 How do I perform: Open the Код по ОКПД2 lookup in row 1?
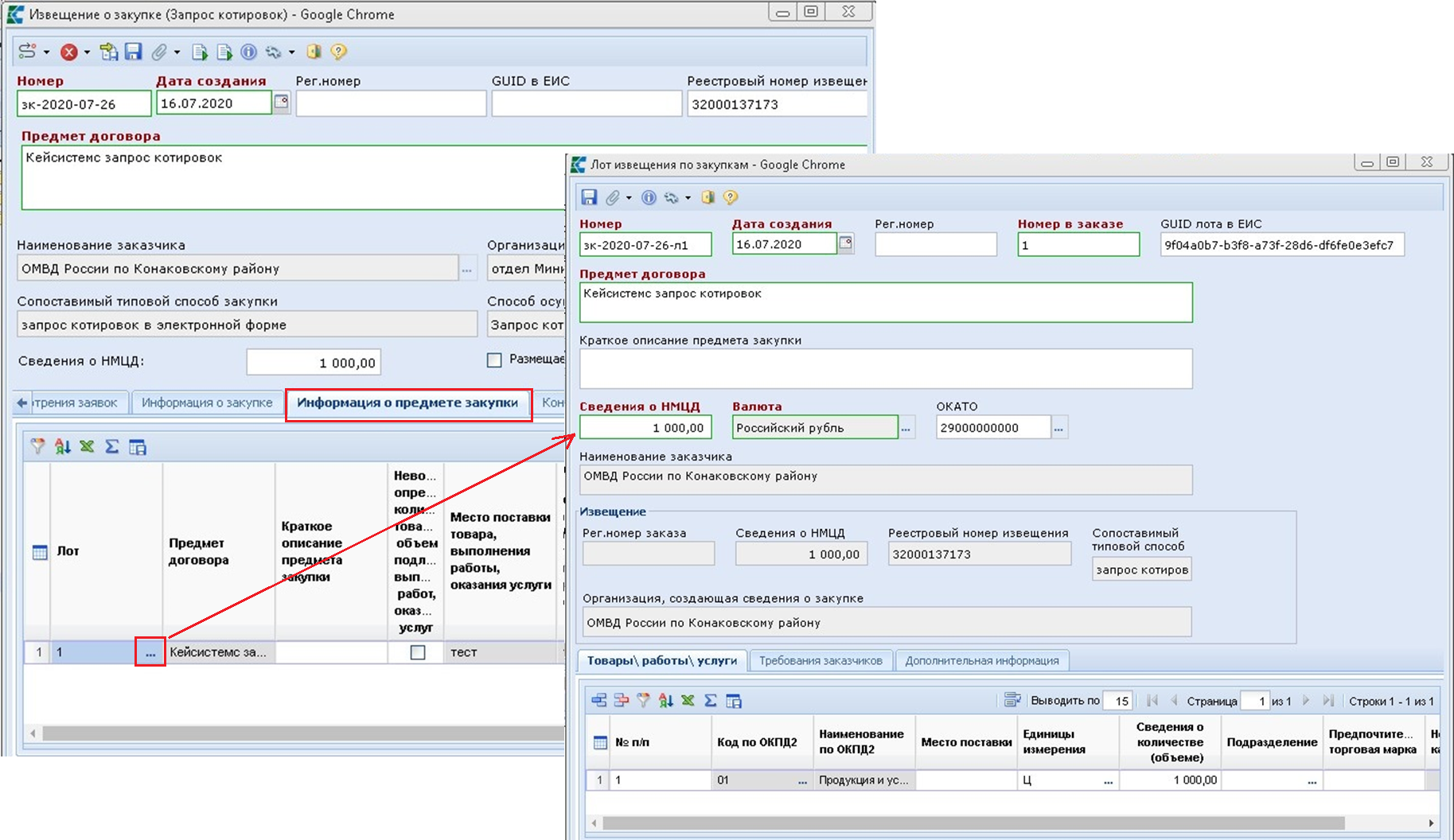coord(802,781)
